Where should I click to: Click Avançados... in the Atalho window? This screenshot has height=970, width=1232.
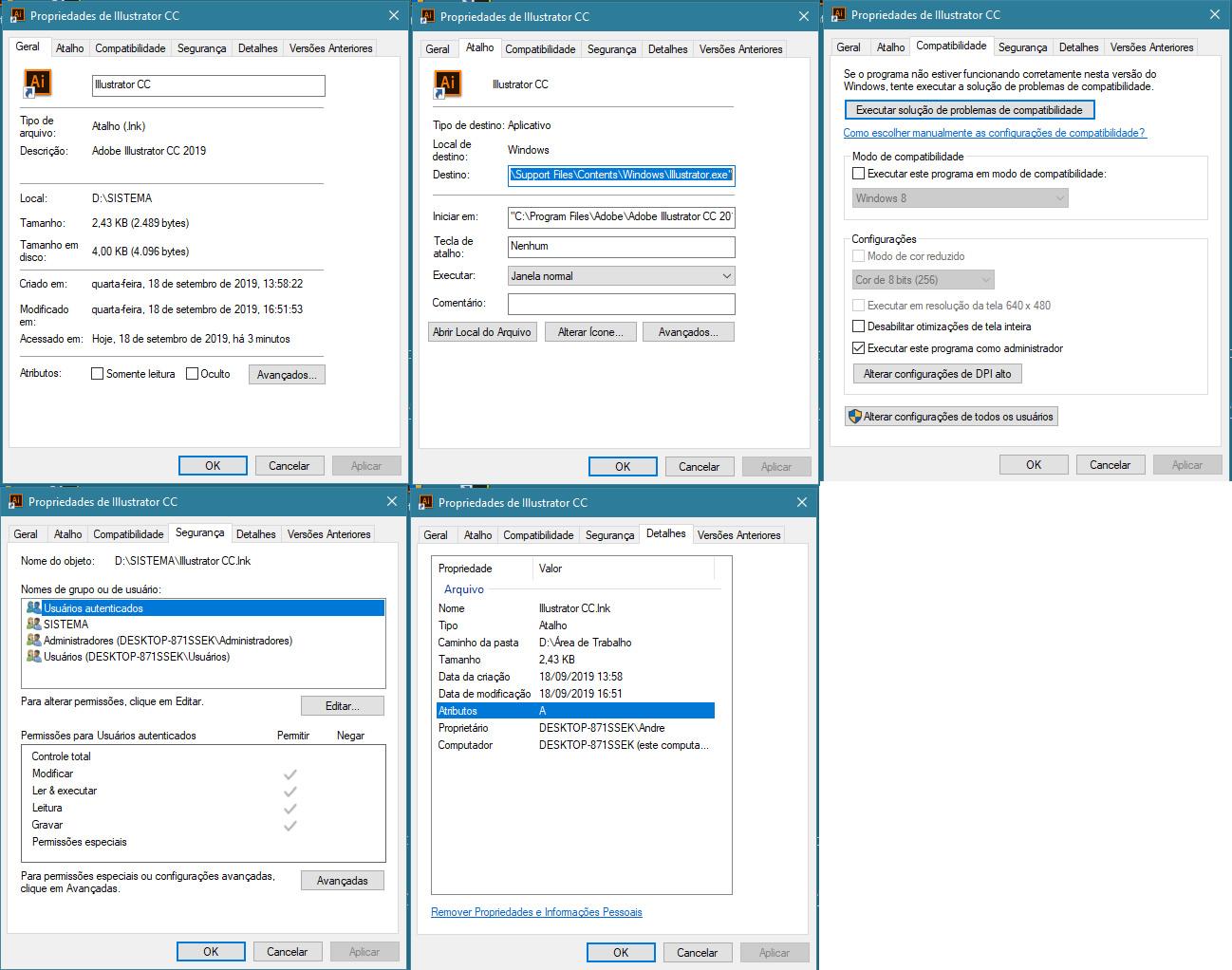tap(689, 332)
